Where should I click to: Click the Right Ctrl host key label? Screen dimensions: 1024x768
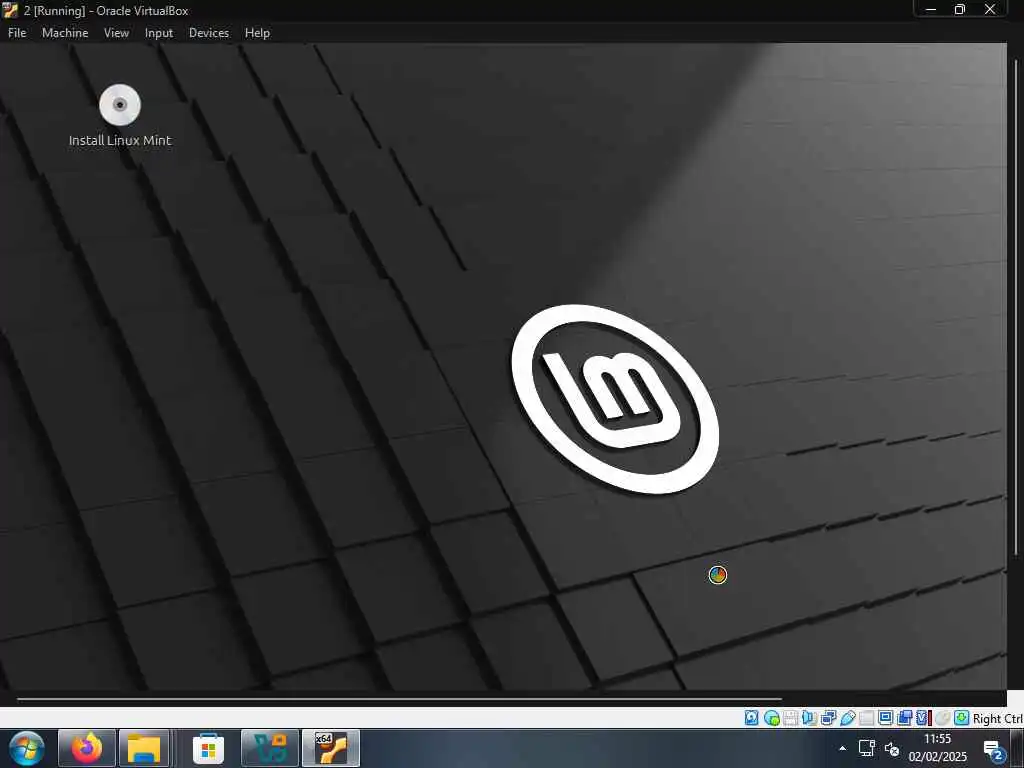tap(998, 718)
